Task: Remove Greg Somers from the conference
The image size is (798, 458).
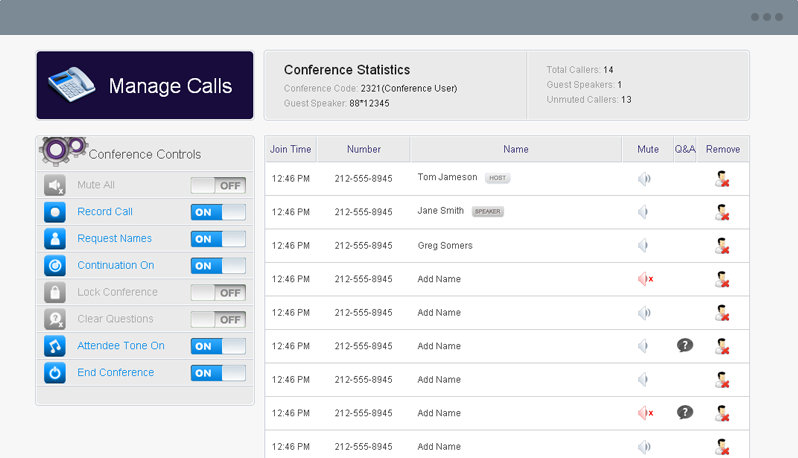Action: click(x=722, y=246)
